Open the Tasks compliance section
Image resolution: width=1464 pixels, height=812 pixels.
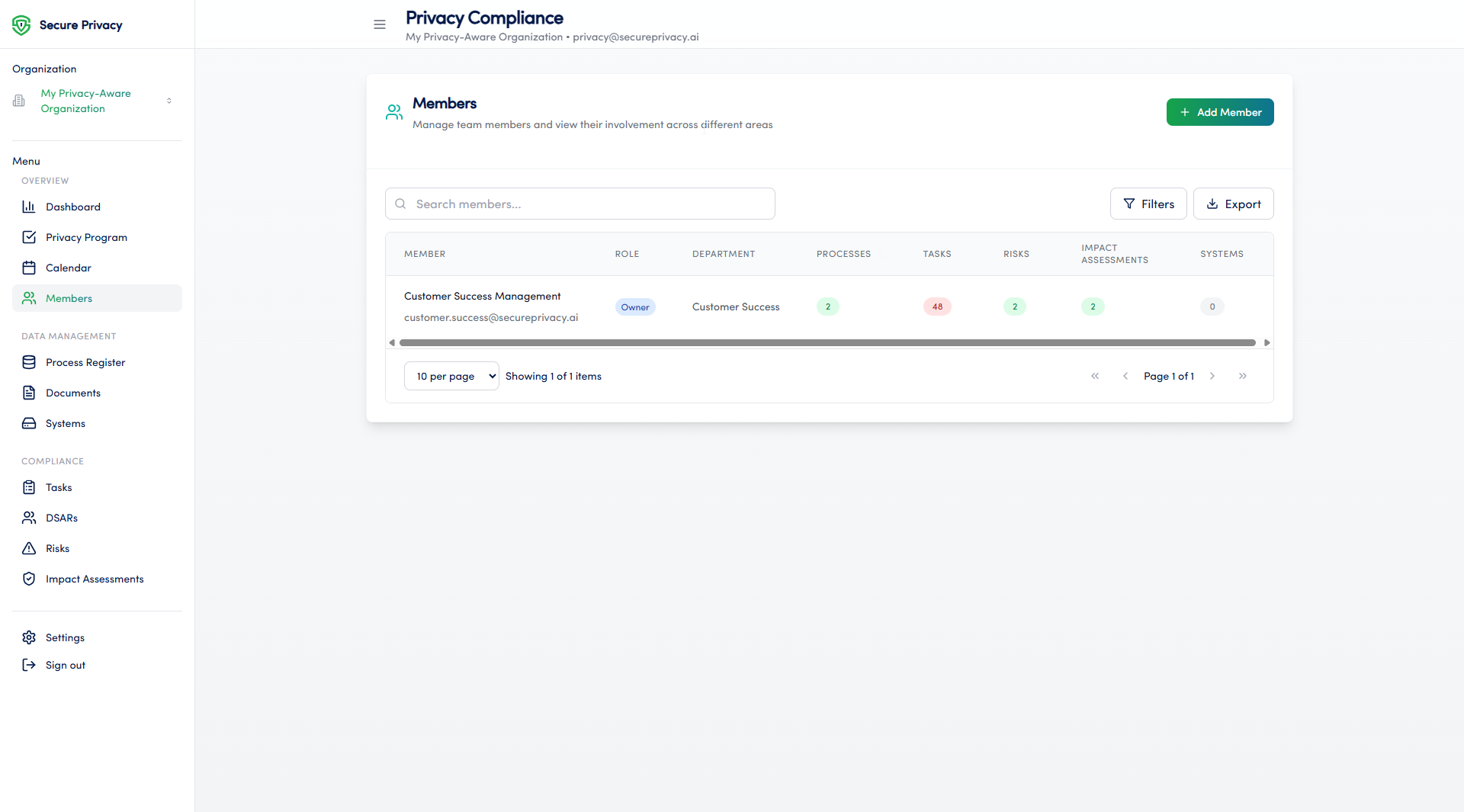pos(57,487)
